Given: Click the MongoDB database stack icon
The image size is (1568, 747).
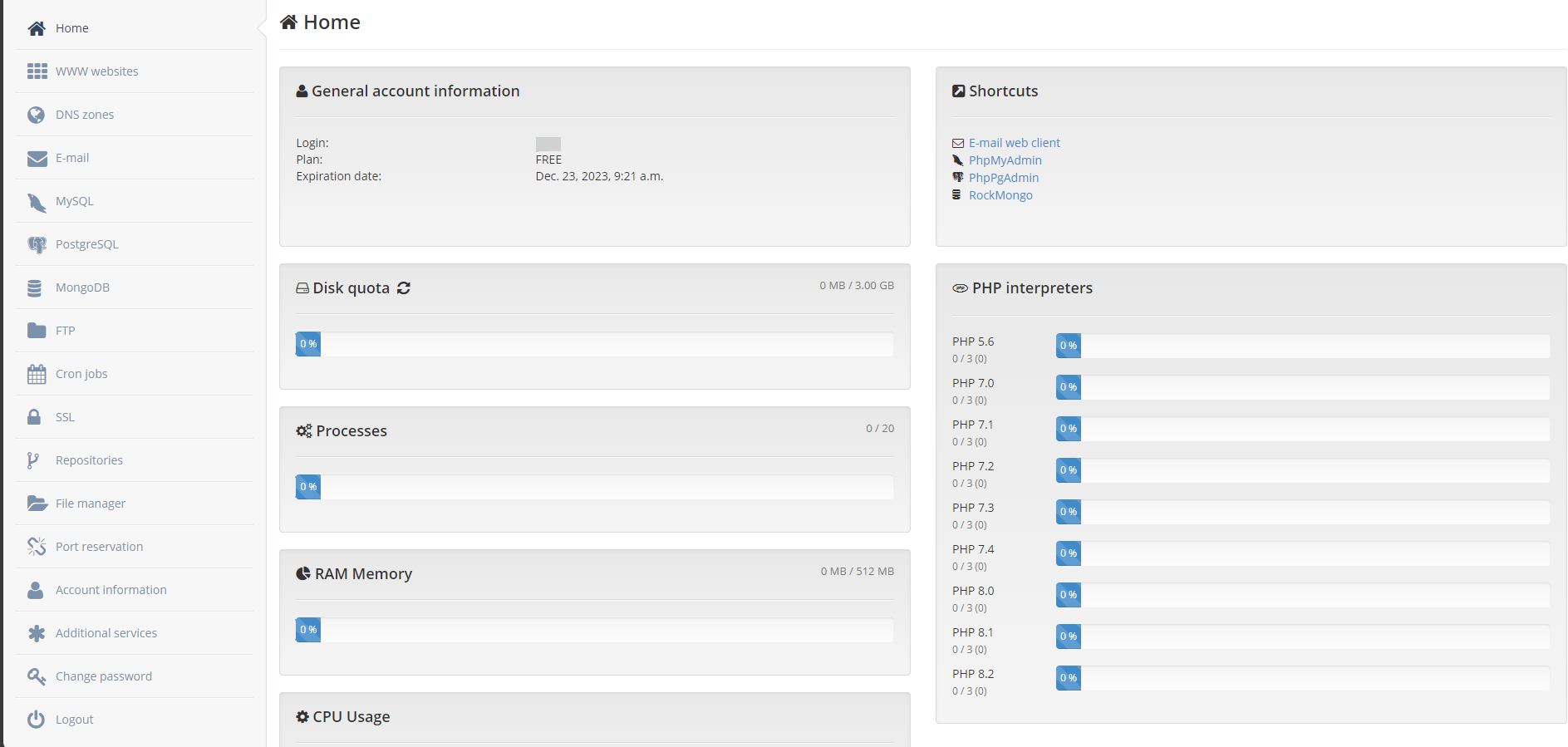Looking at the screenshot, I should coord(35,288).
